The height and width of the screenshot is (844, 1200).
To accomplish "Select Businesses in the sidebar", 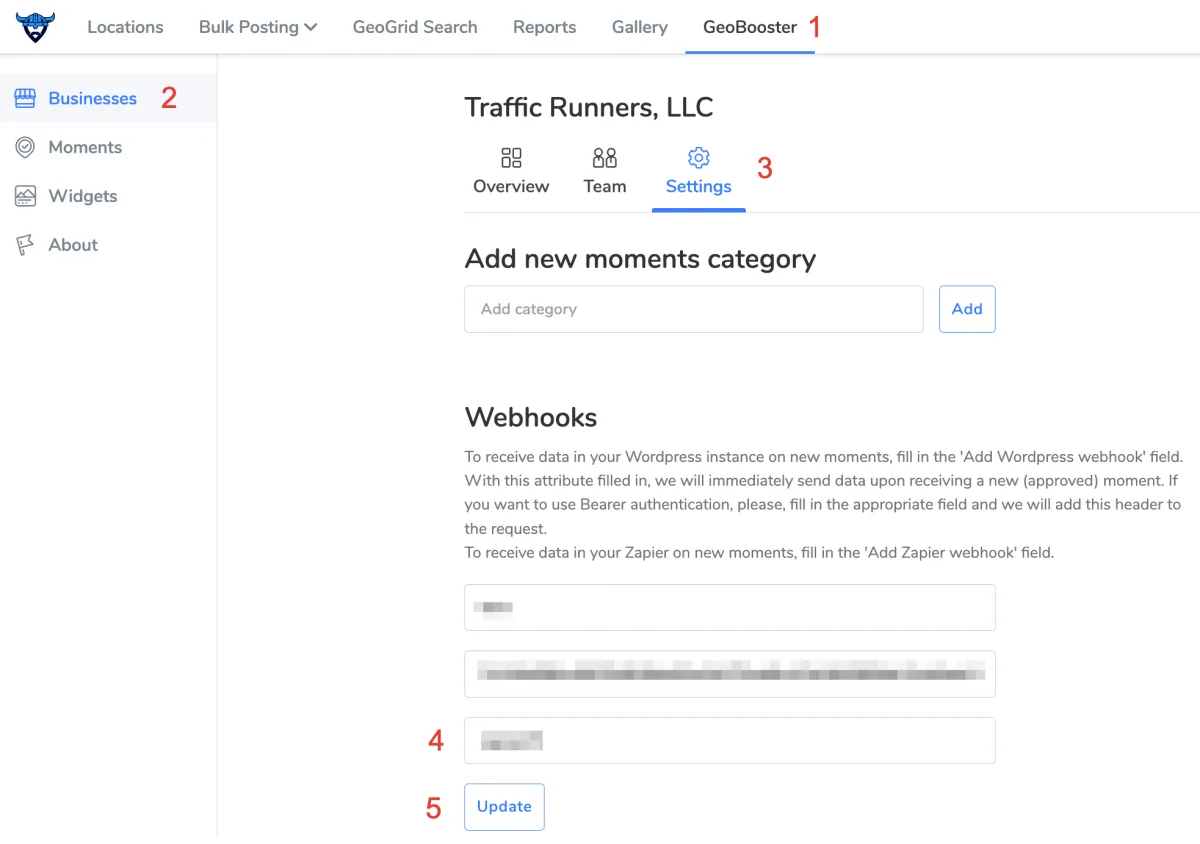I will click(93, 98).
